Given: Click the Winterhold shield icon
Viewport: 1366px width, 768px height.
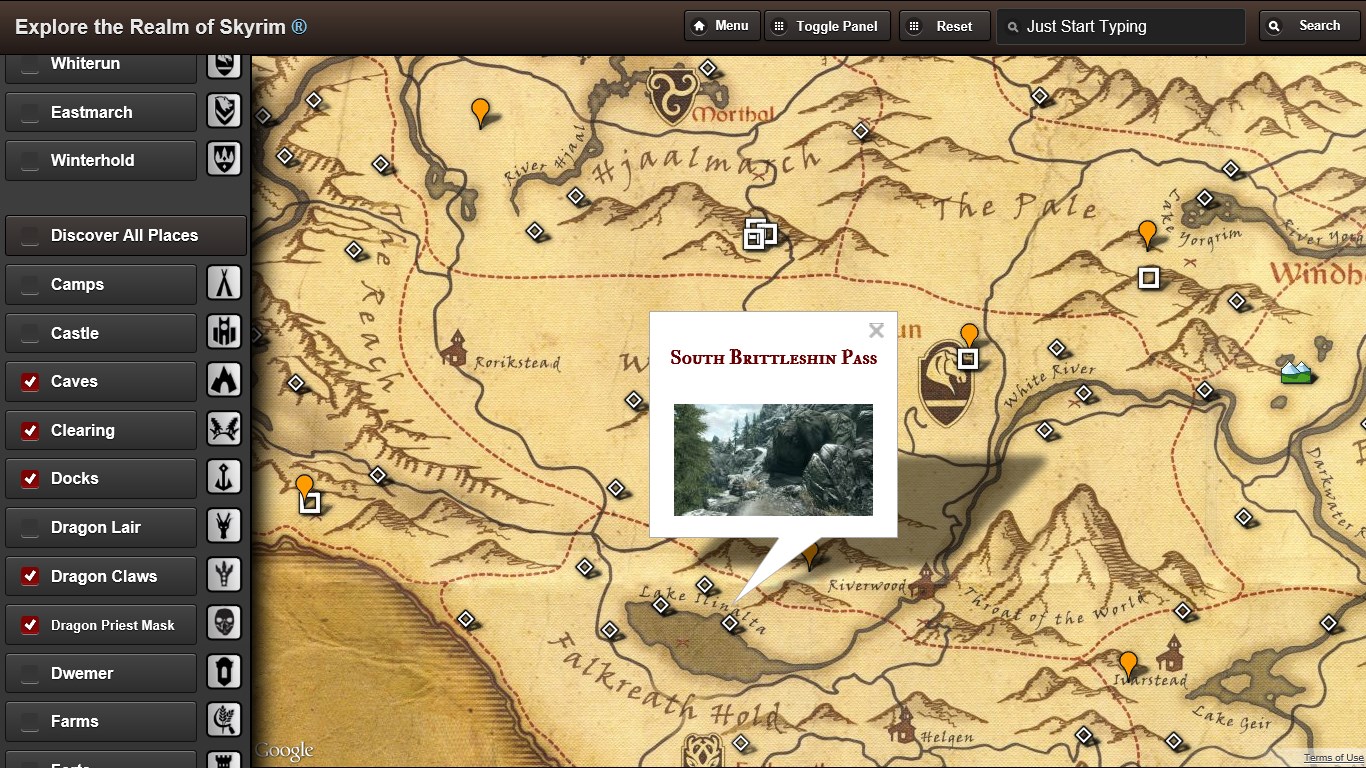Looking at the screenshot, I should click(224, 160).
